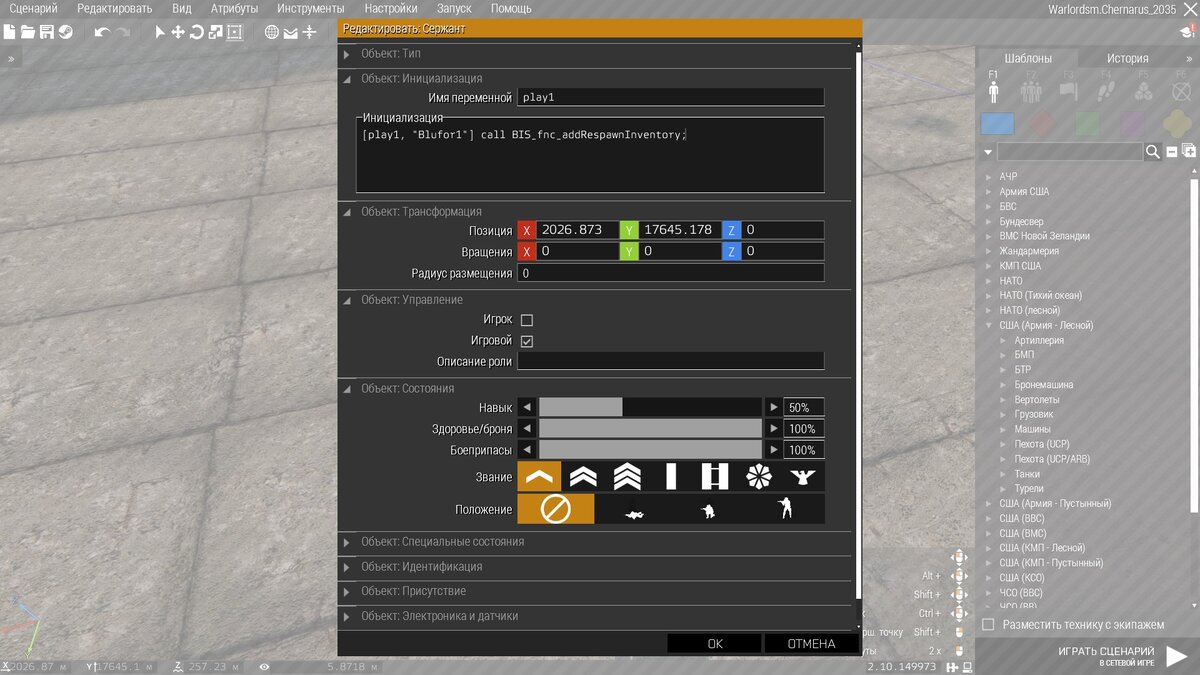Save scenario with the floppy disk icon
This screenshot has height=675, width=1200.
click(46, 32)
